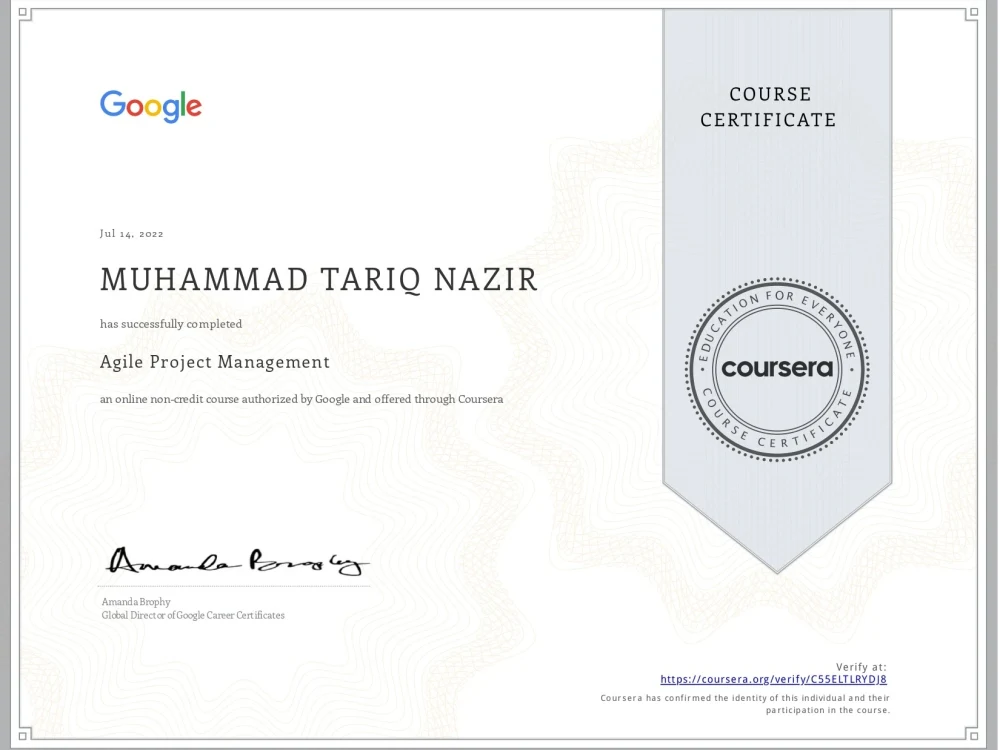1000x750 pixels.
Task: Select the name MUHAMMAD TARIQ NAZIR
Action: [319, 280]
